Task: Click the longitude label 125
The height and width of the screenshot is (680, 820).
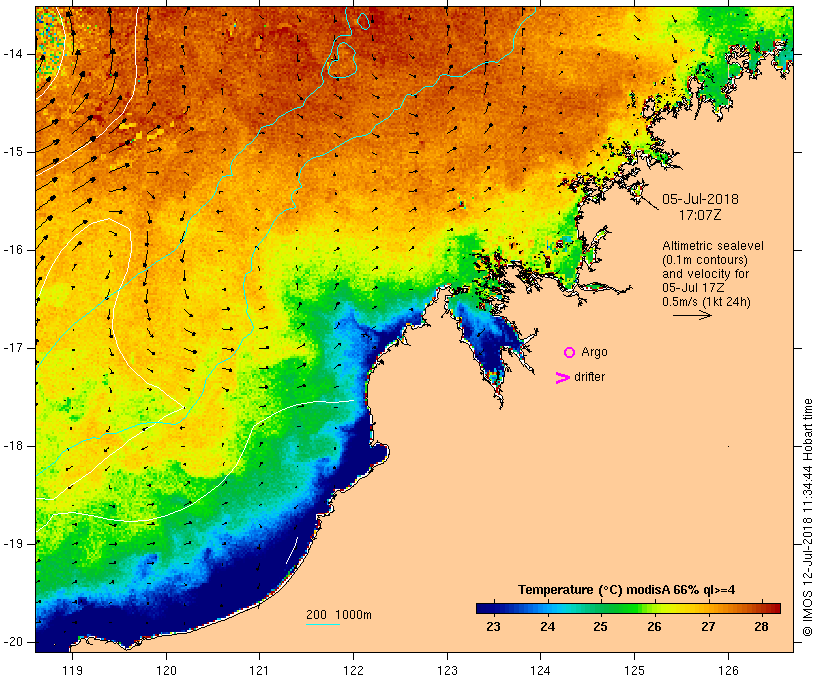Action: coord(634,671)
